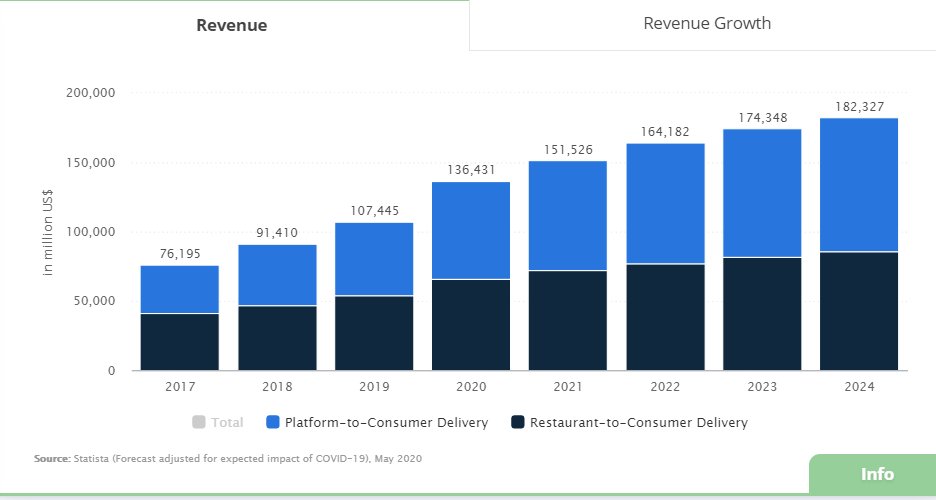The width and height of the screenshot is (936, 500).
Task: Select the 2019 blue Platform-to-Consumer bar segment
Action: pyautogui.click(x=374, y=259)
